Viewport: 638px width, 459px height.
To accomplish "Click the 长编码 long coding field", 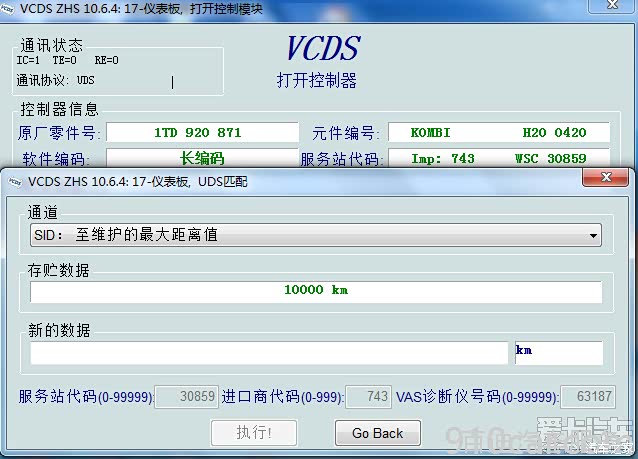I will point(202,158).
